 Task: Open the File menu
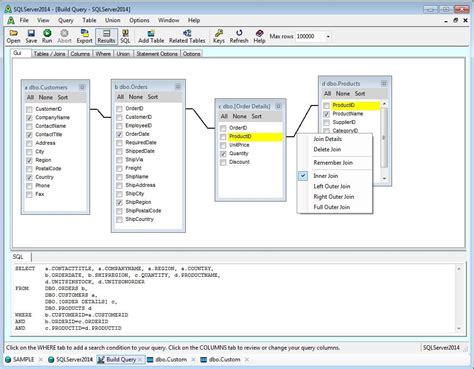(24, 20)
